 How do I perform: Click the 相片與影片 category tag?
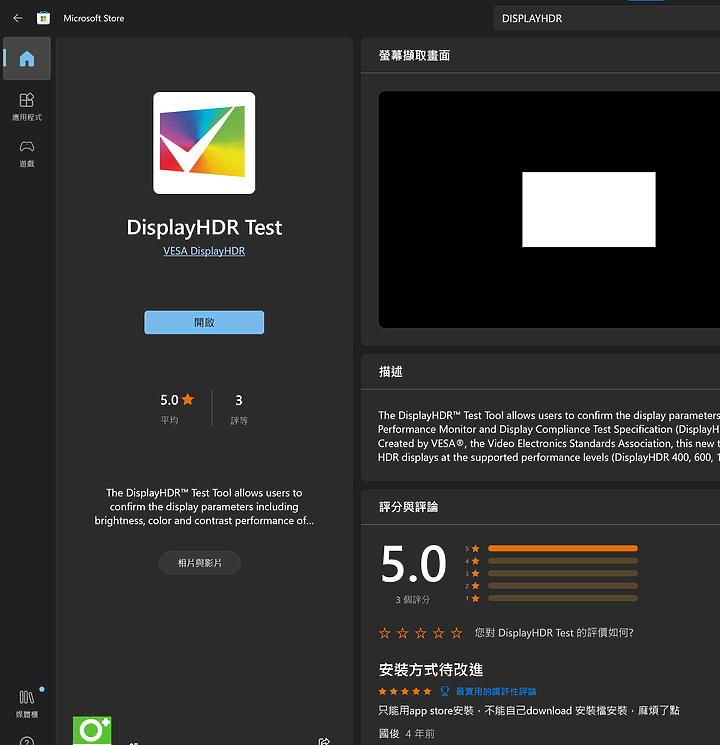pyautogui.click(x=200, y=563)
